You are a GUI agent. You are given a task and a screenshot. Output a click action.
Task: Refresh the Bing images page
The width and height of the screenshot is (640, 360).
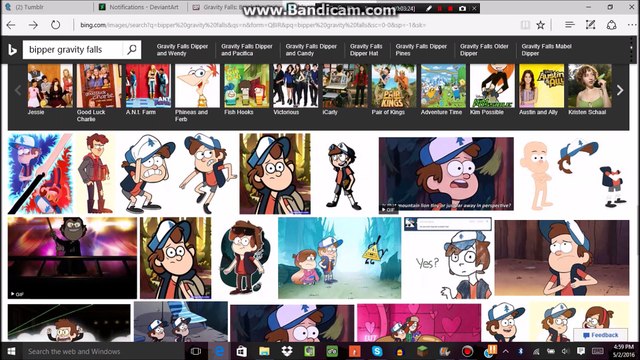click(x=56, y=25)
